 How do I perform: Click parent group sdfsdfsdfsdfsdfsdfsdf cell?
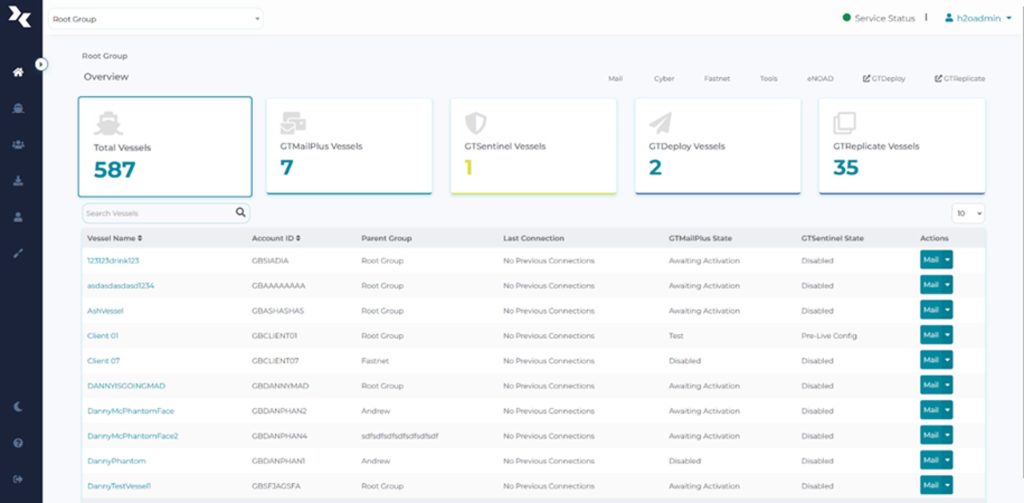tap(400, 436)
